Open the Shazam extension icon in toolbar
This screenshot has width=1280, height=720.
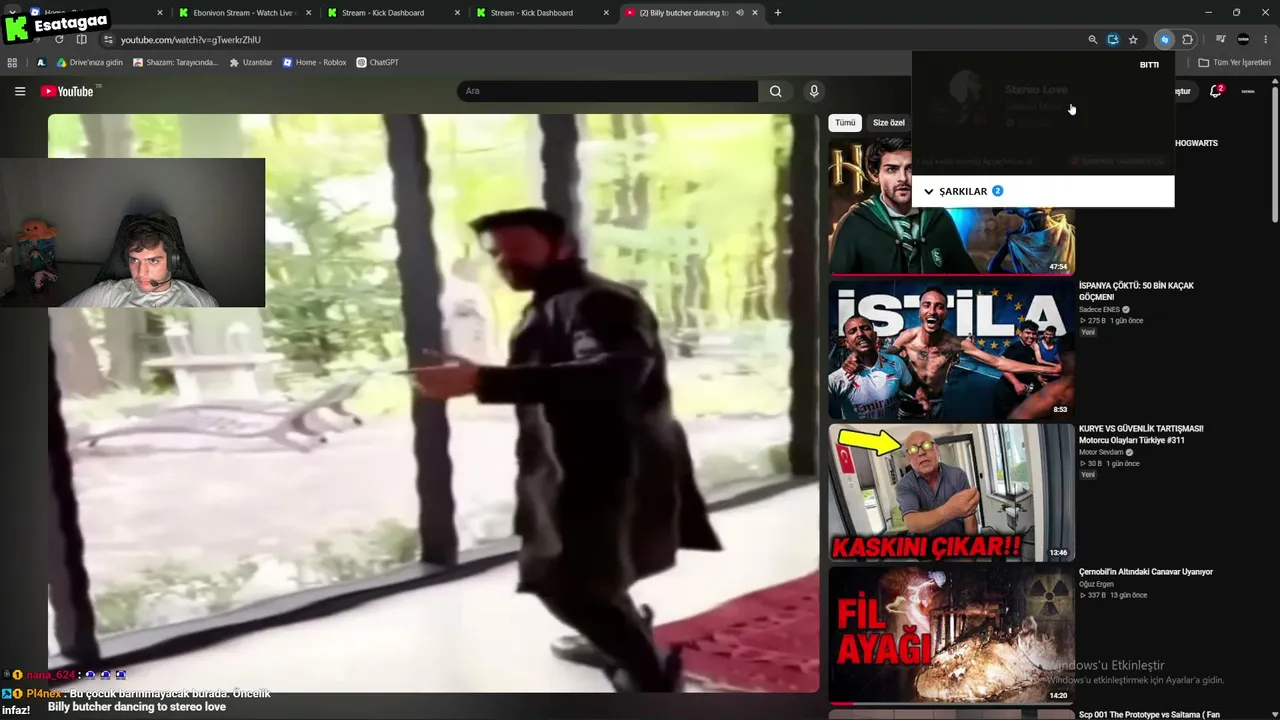1163,40
